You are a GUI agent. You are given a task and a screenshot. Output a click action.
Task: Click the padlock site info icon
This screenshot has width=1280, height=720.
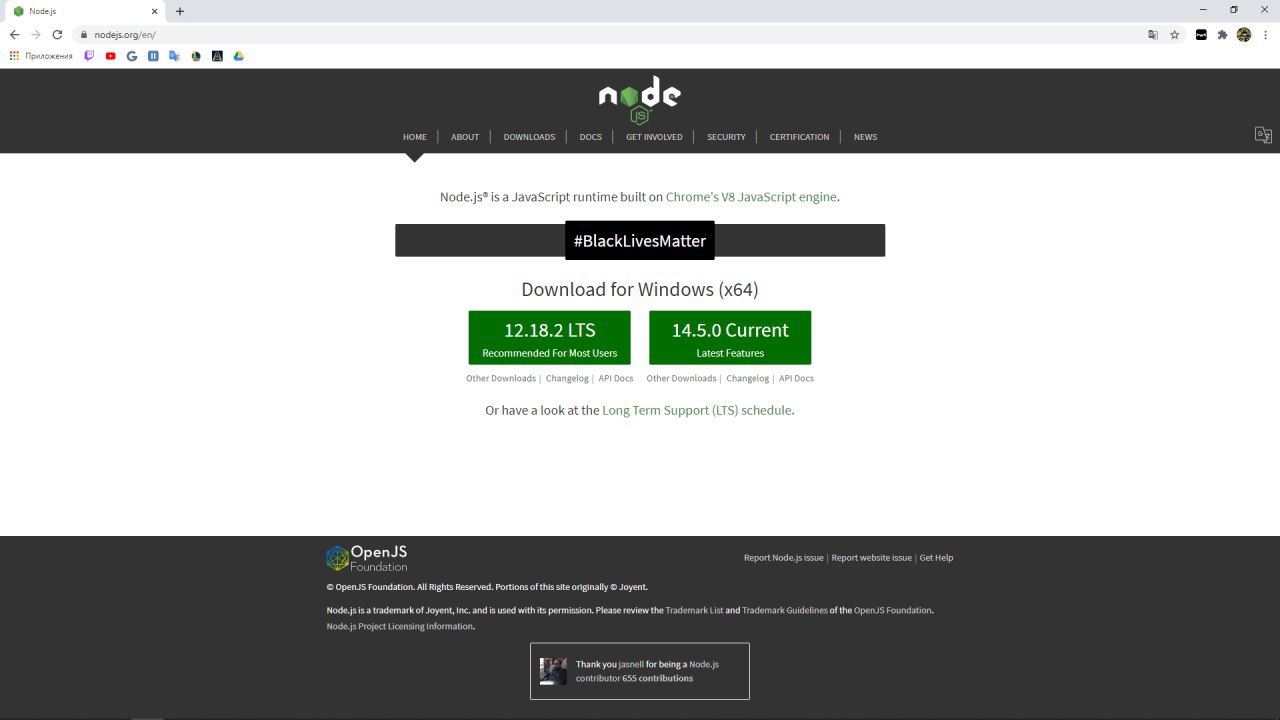(85, 34)
